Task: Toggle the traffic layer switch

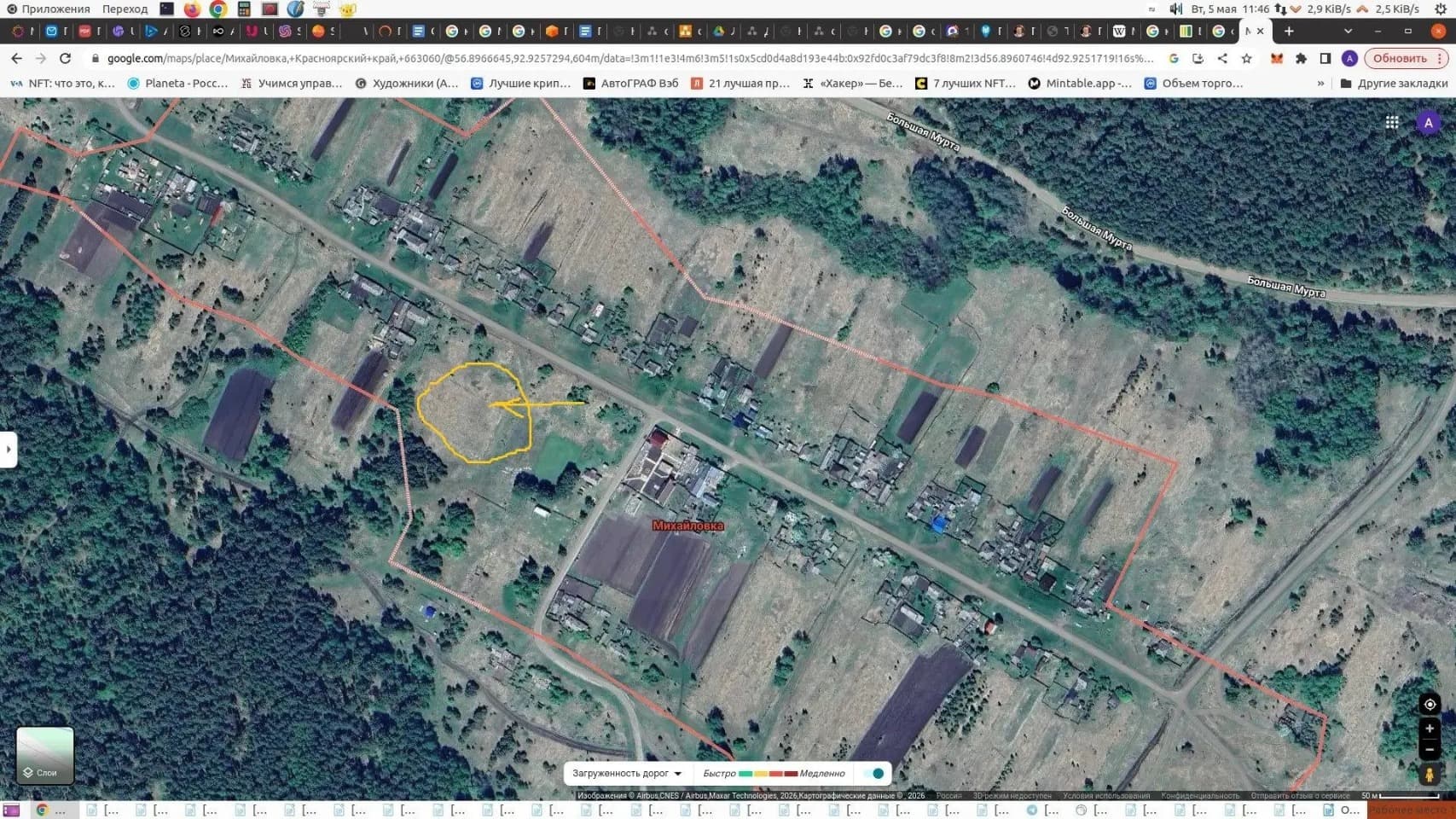Action: point(873,774)
